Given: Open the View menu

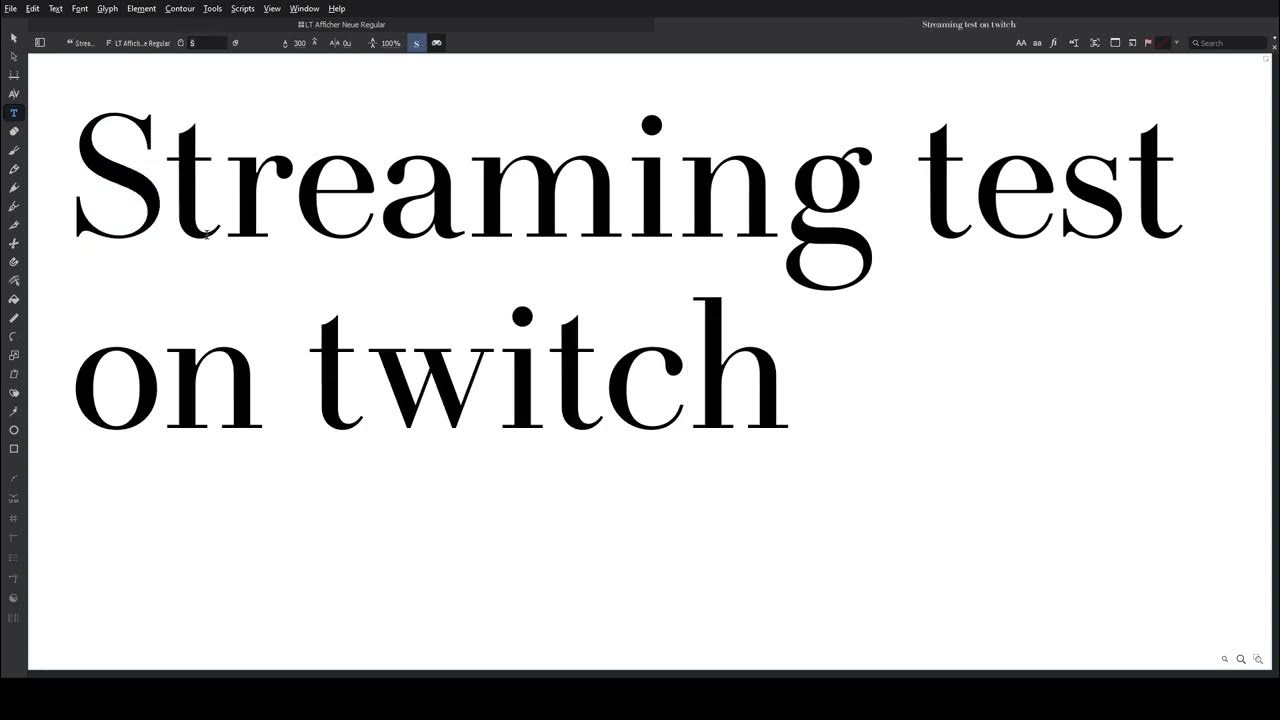Looking at the screenshot, I should (x=272, y=8).
